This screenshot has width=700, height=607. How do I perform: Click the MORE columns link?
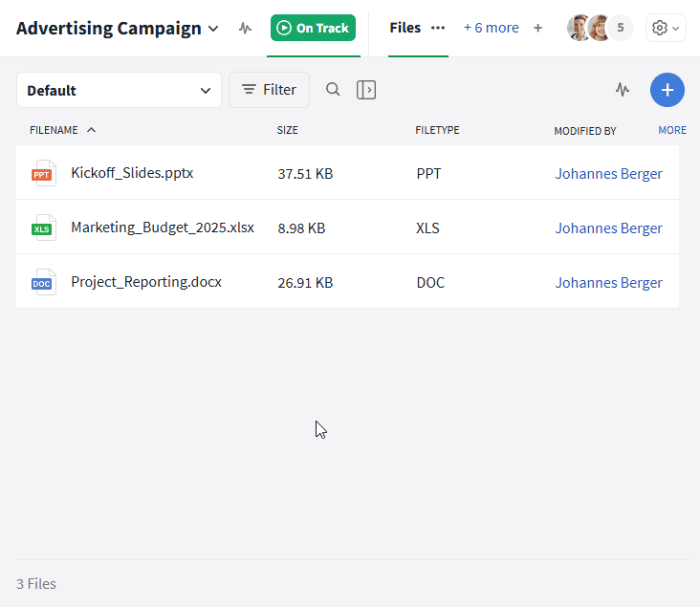coord(672,130)
